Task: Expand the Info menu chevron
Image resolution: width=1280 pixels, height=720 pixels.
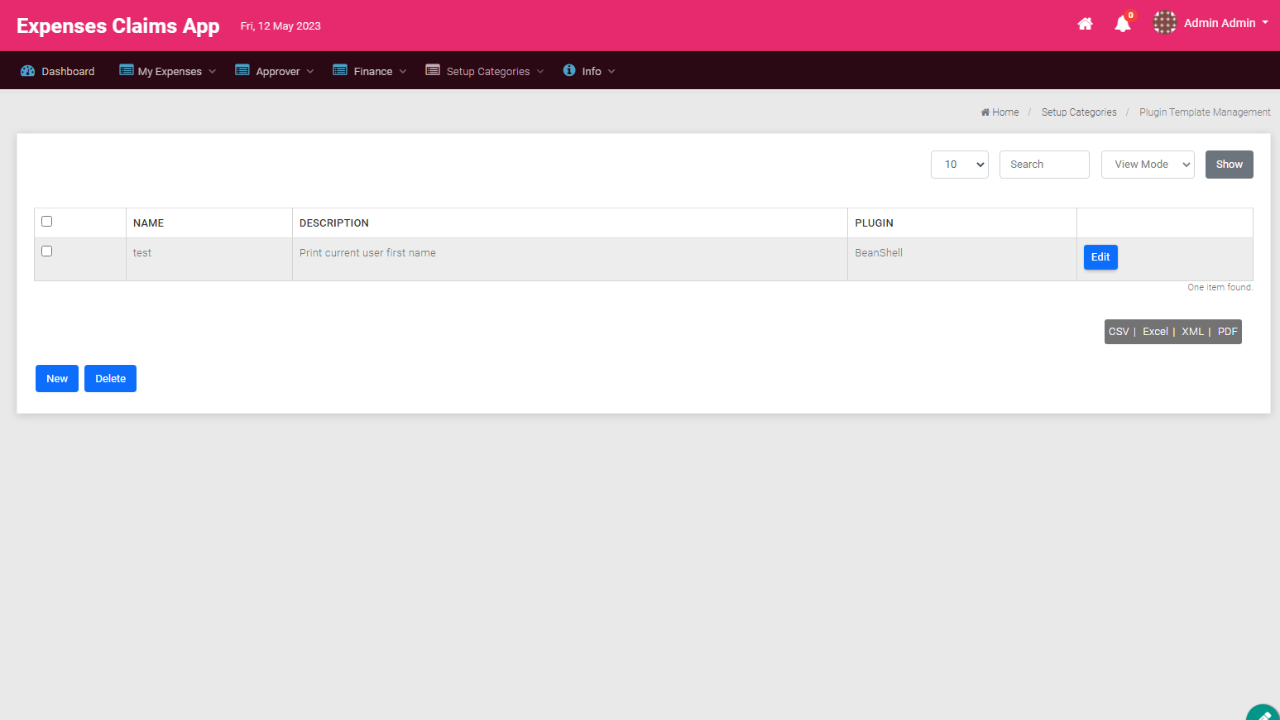Action: pyautogui.click(x=612, y=72)
